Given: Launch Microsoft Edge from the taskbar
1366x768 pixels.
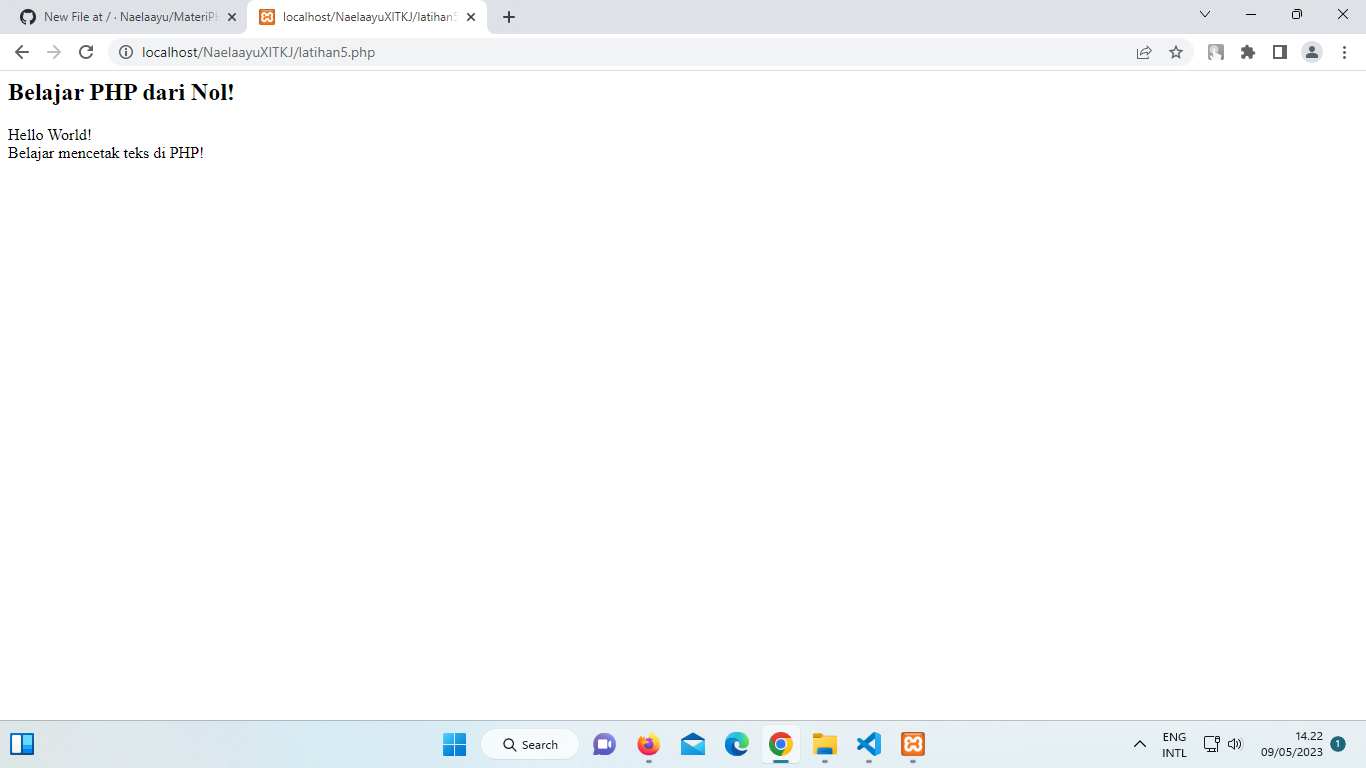Looking at the screenshot, I should [x=737, y=744].
